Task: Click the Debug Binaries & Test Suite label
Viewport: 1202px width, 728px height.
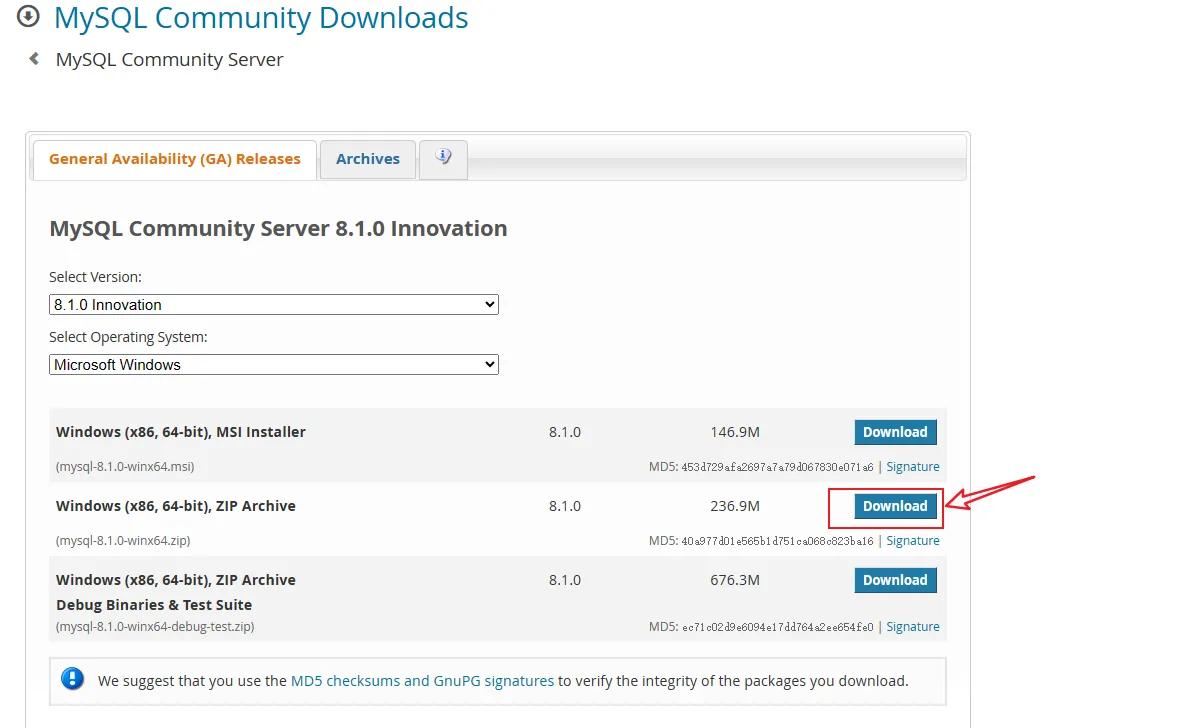Action: [x=154, y=605]
